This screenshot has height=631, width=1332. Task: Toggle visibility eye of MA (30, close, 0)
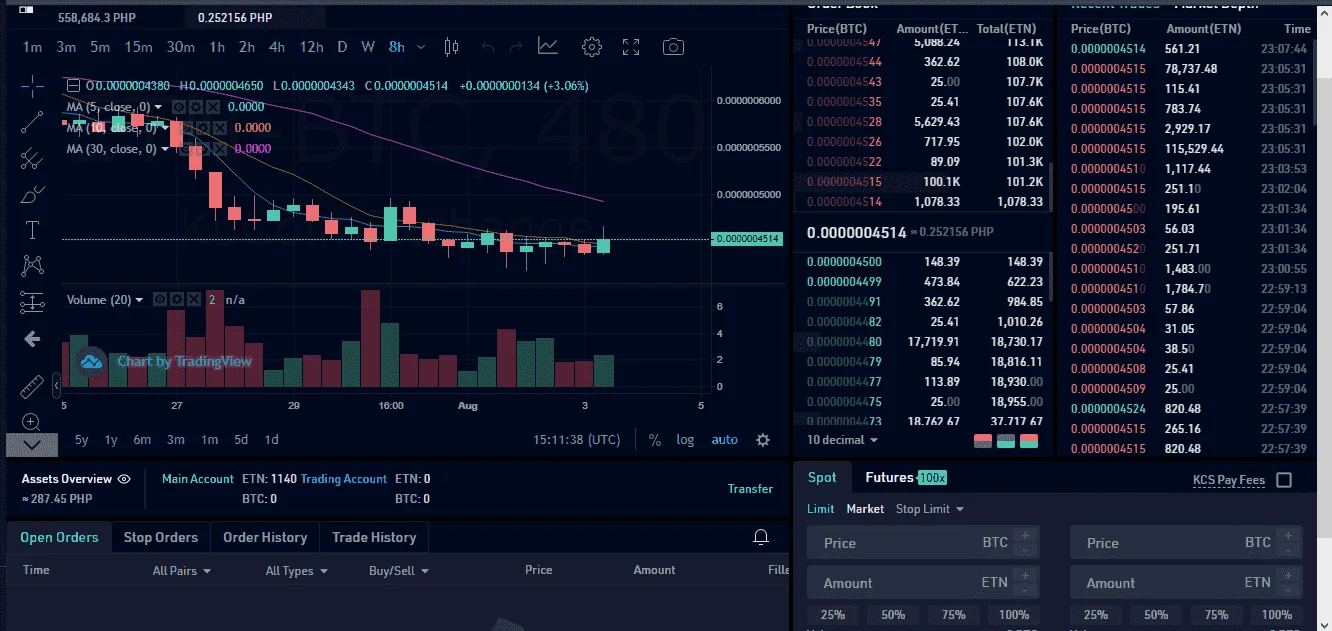coord(187,148)
